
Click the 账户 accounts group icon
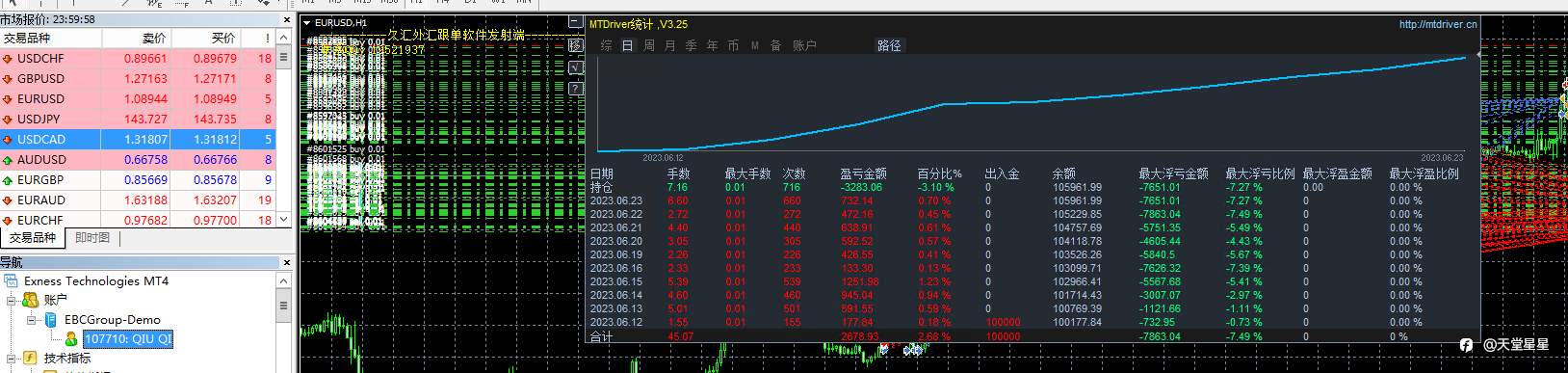[30, 301]
